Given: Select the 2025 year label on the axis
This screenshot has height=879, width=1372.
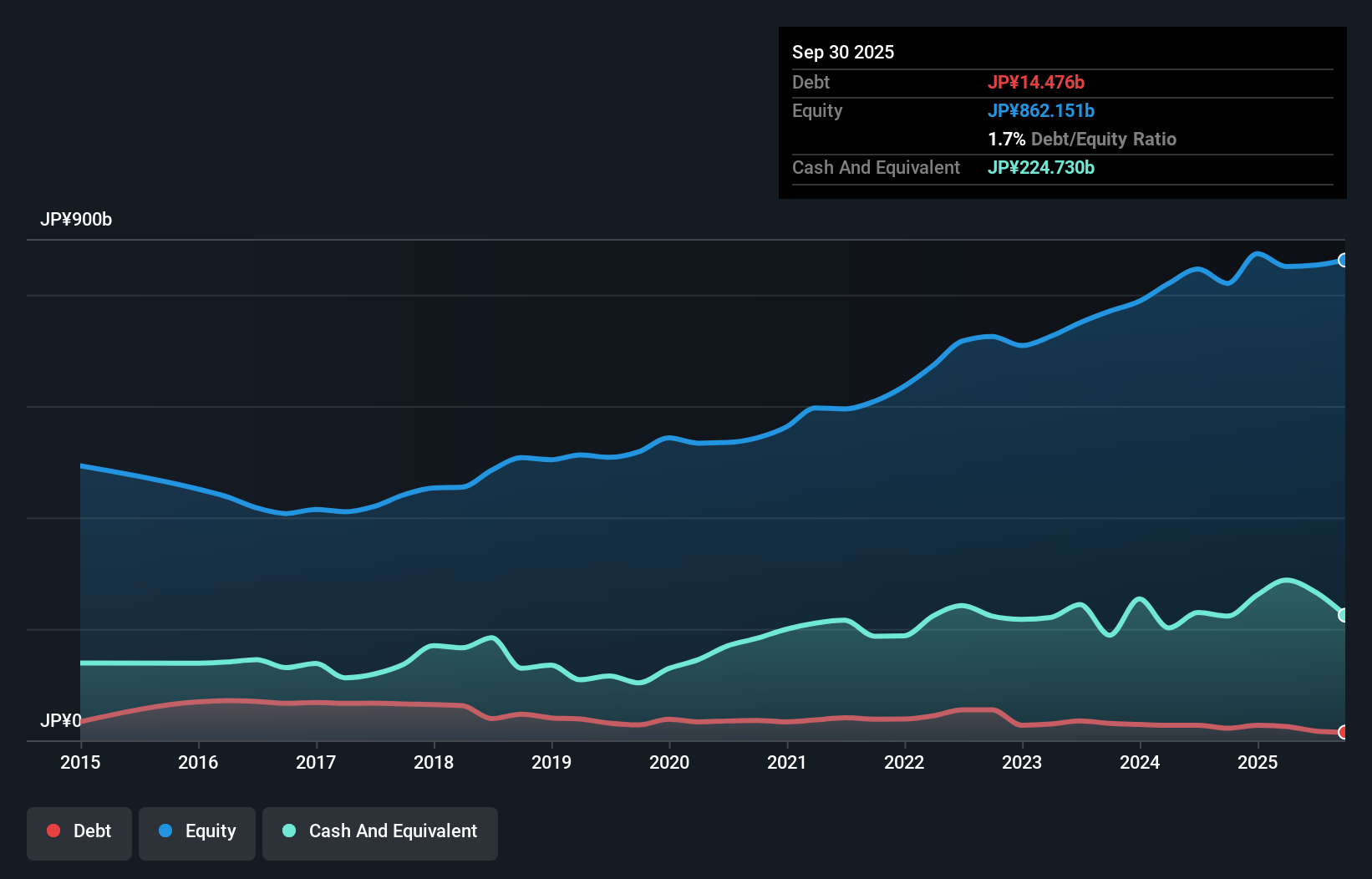Looking at the screenshot, I should pos(1259,763).
